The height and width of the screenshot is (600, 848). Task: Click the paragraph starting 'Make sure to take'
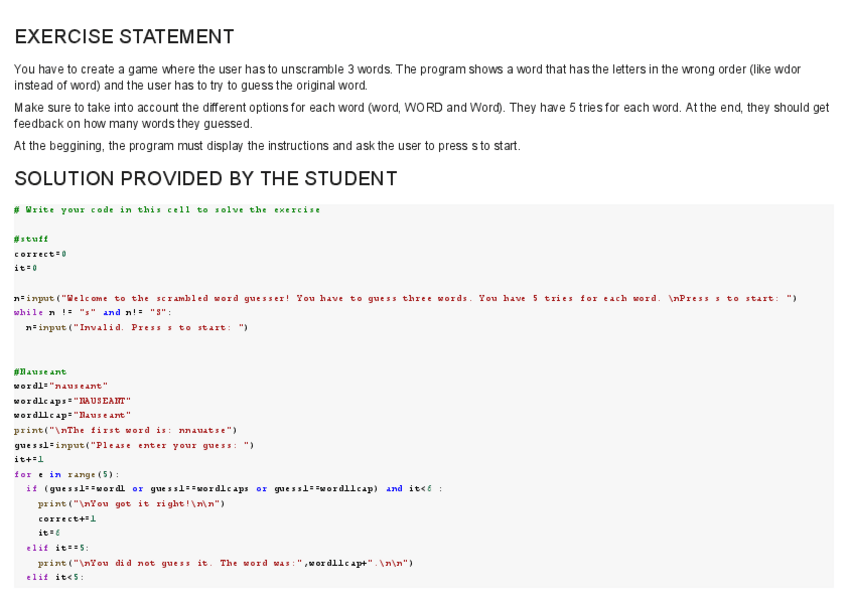pos(421,115)
